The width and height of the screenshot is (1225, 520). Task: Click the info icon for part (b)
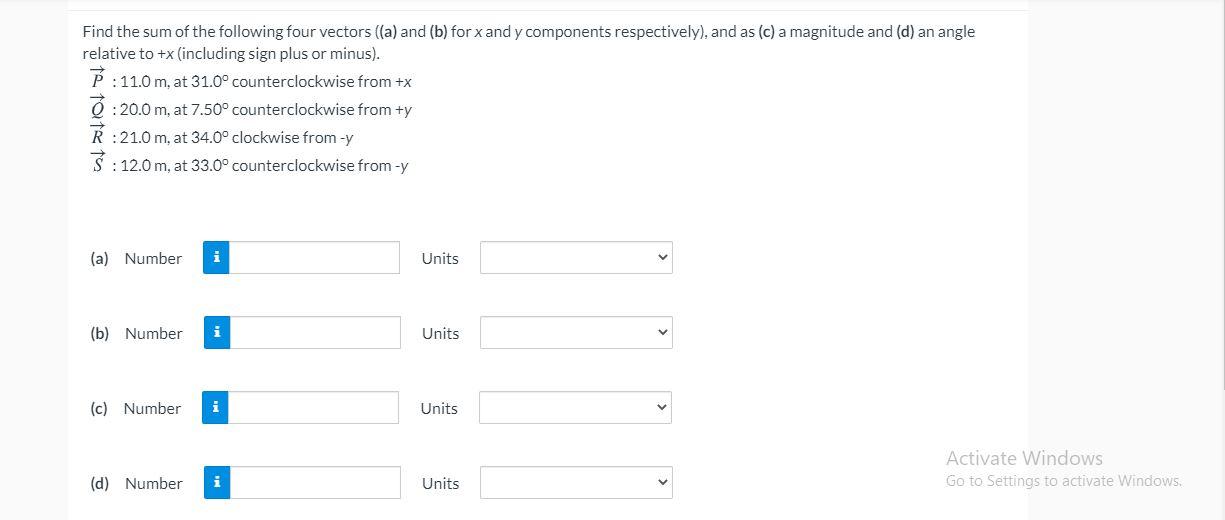pyautogui.click(x=217, y=333)
